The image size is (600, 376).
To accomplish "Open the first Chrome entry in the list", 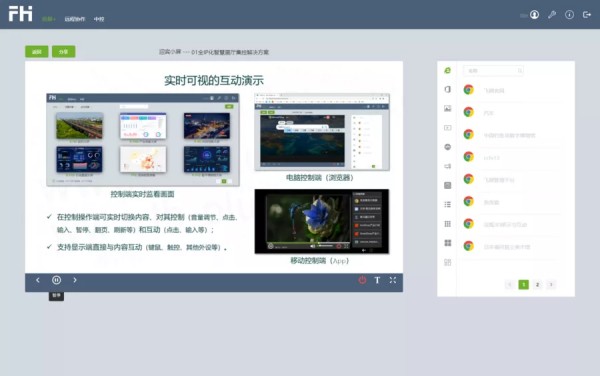I will point(512,90).
